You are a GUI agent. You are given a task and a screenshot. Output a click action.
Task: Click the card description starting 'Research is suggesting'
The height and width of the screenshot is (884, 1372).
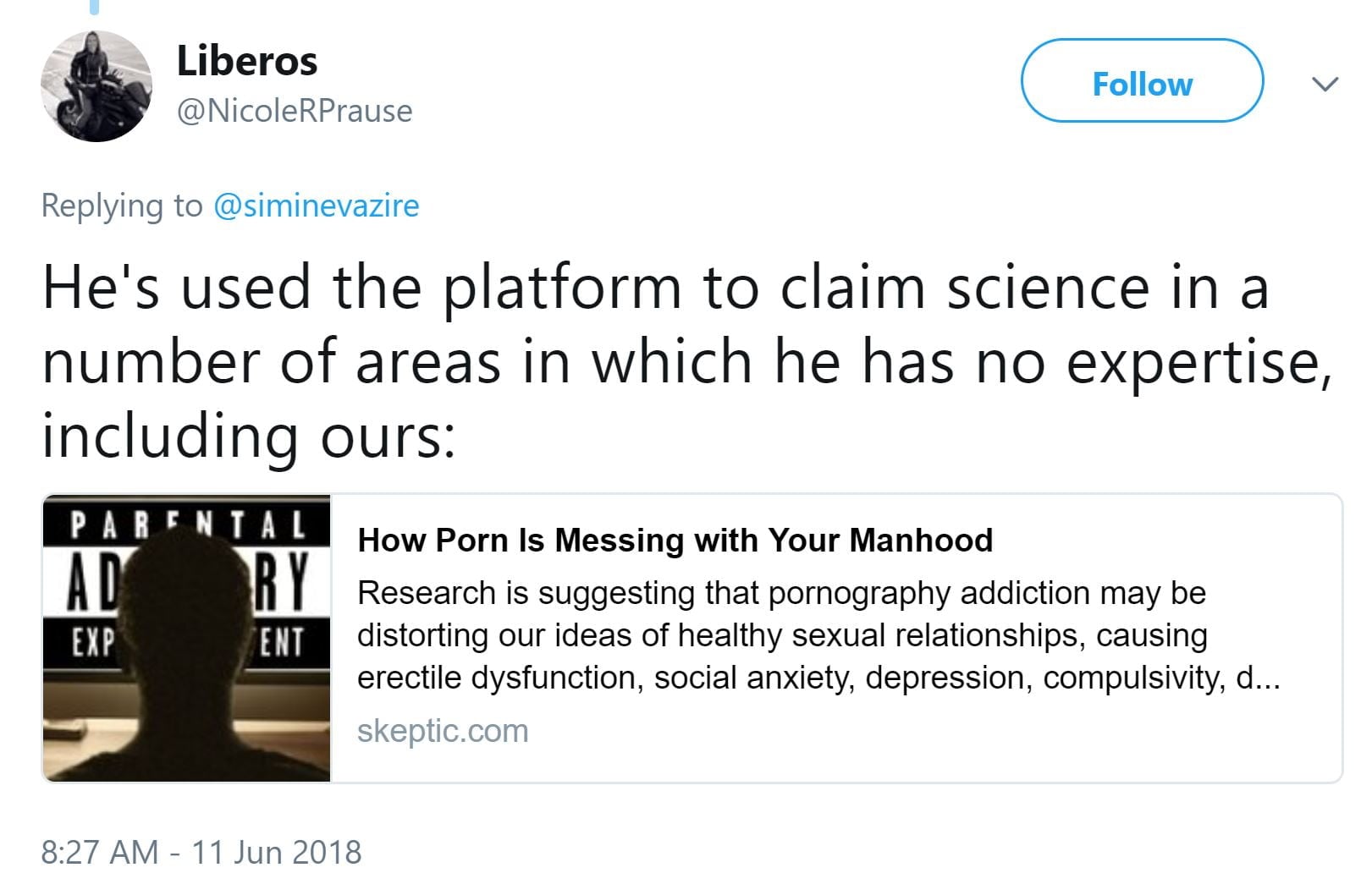click(780, 593)
